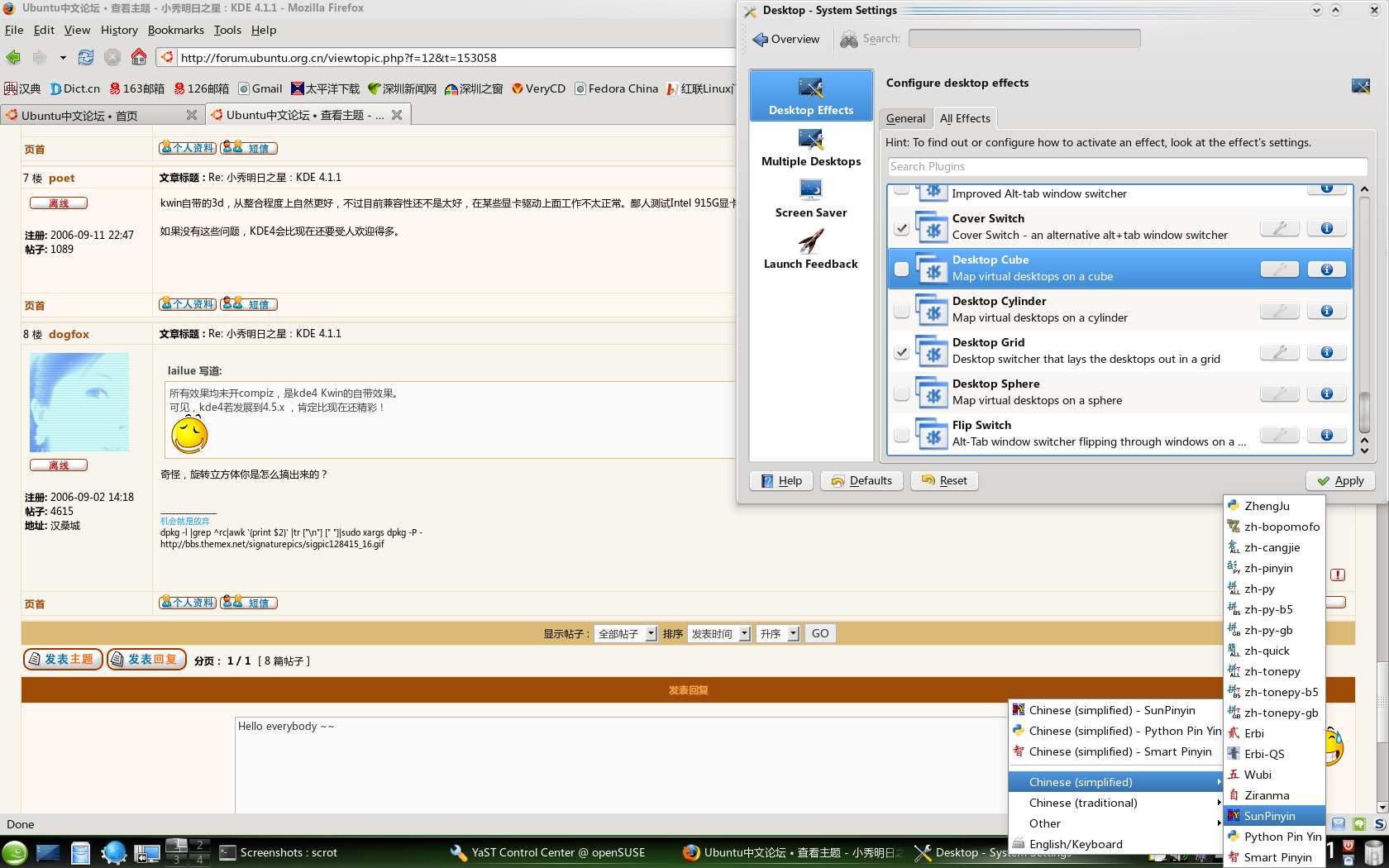Open the 发表时间 sort-by dropdown
This screenshot has height=868, width=1389.
pos(720,634)
